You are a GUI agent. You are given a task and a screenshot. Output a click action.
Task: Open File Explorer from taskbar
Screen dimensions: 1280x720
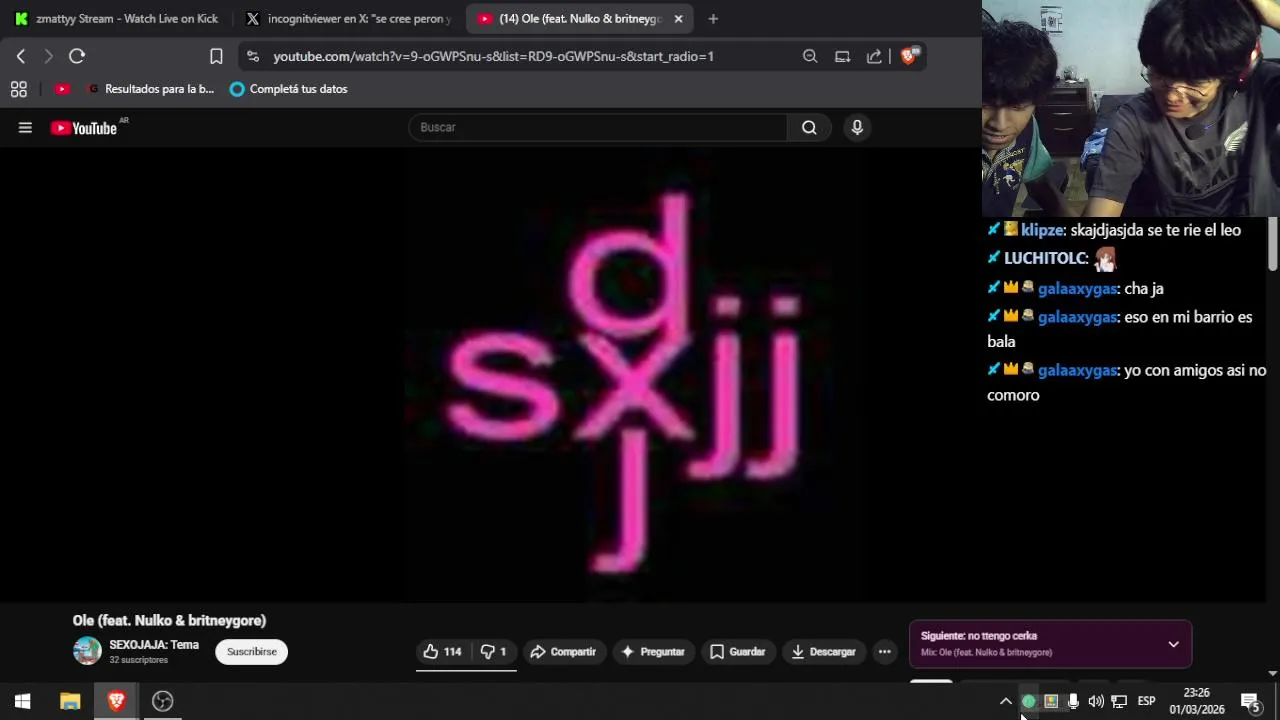(x=70, y=701)
